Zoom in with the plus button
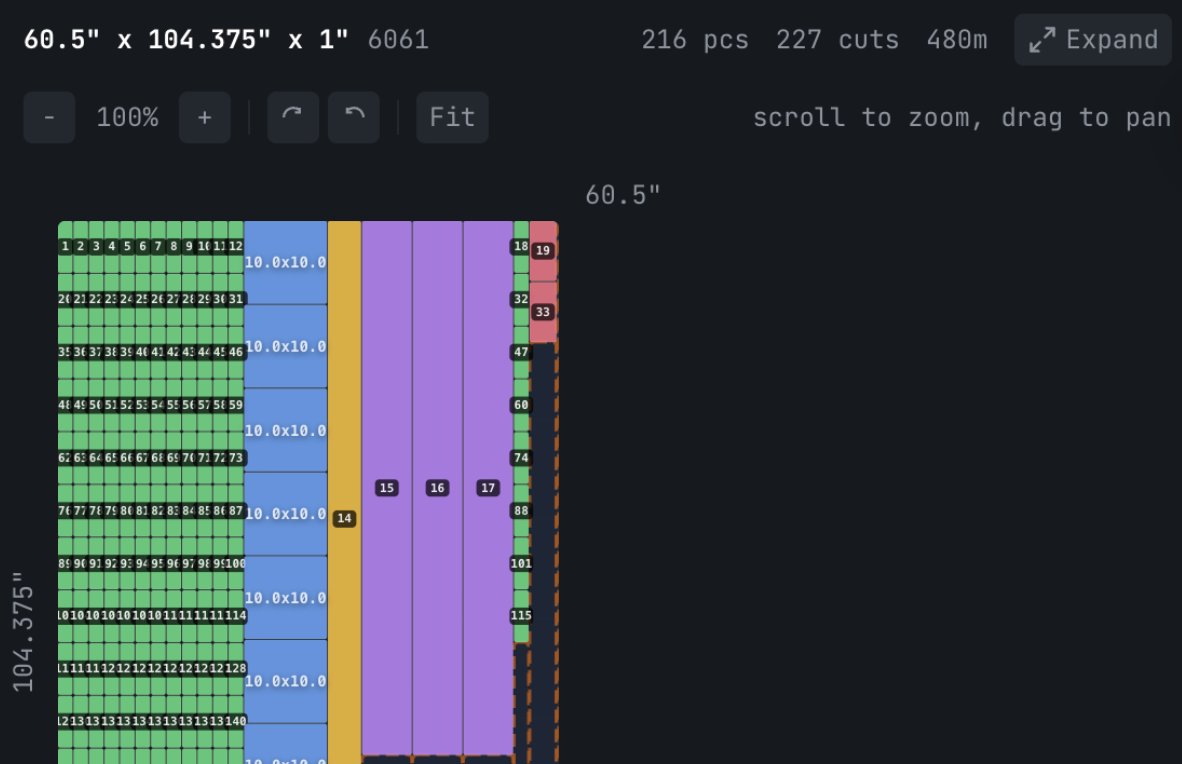This screenshot has height=764, width=1182. coord(204,117)
